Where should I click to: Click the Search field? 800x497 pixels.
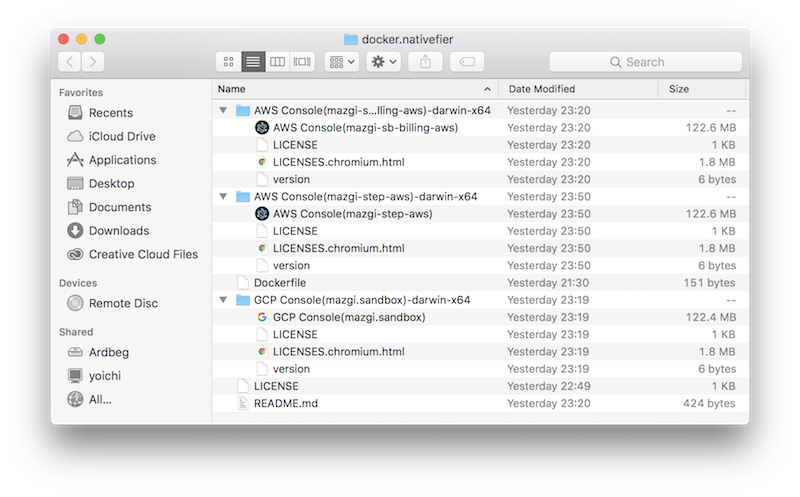pos(644,62)
